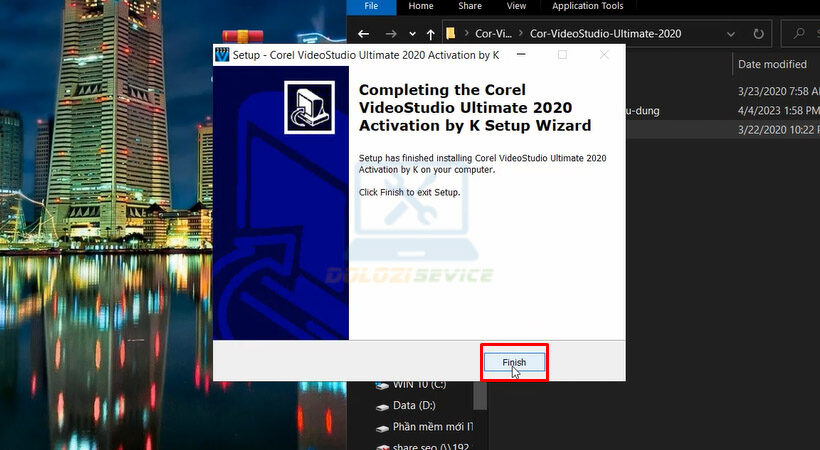Open the View ribbon tab
The width and height of the screenshot is (820, 450).
(x=517, y=6)
